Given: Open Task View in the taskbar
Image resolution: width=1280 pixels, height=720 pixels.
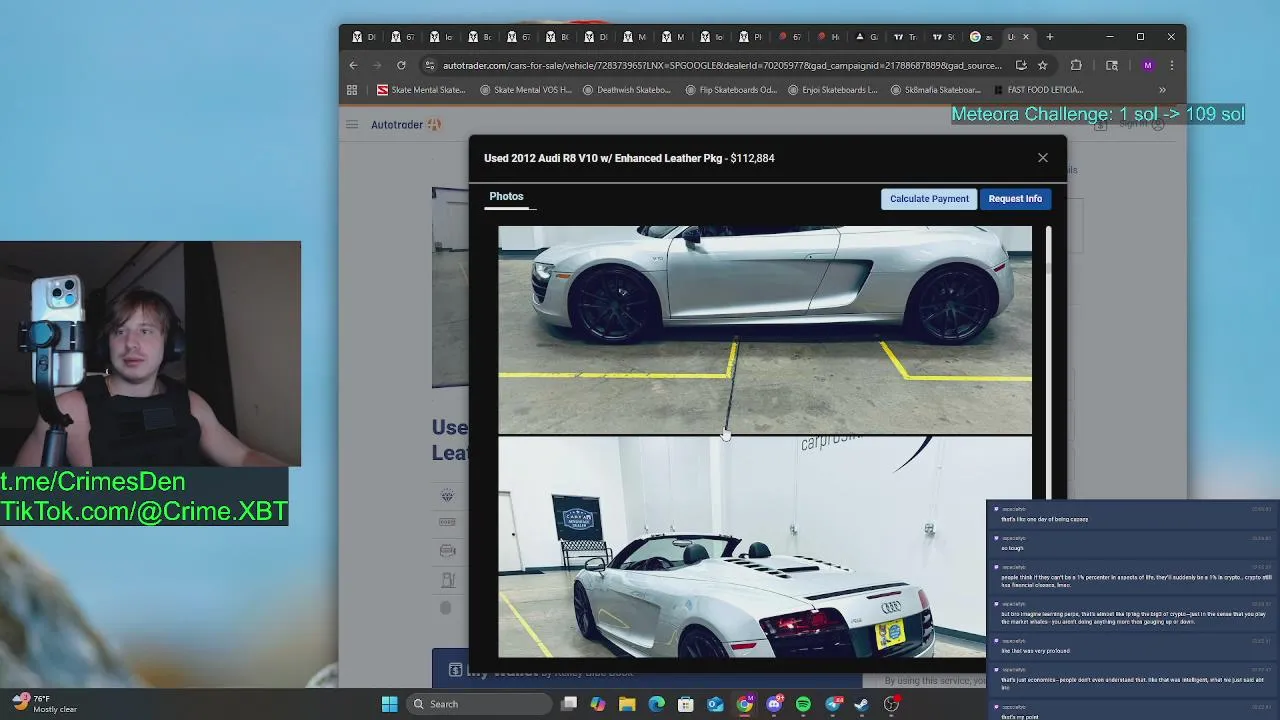Looking at the screenshot, I should coord(569,704).
